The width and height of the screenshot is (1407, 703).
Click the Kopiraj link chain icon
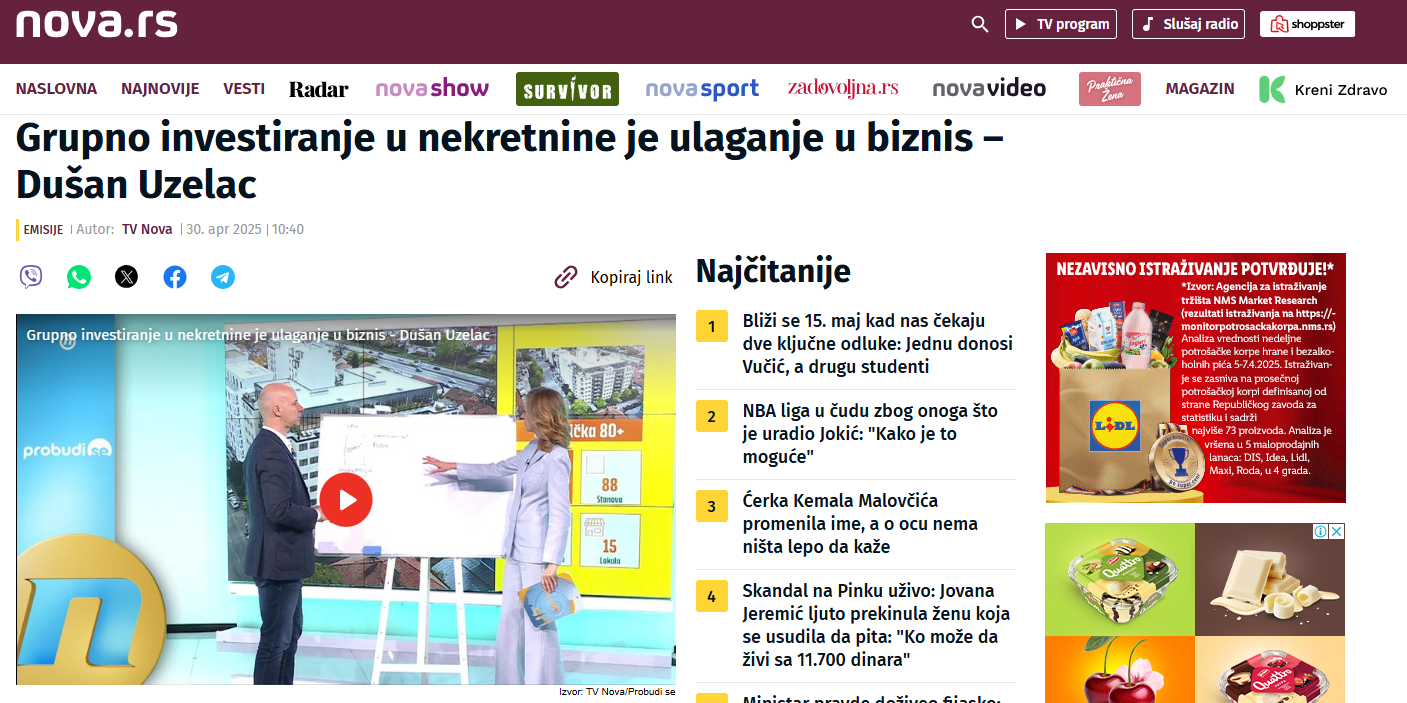pos(566,277)
